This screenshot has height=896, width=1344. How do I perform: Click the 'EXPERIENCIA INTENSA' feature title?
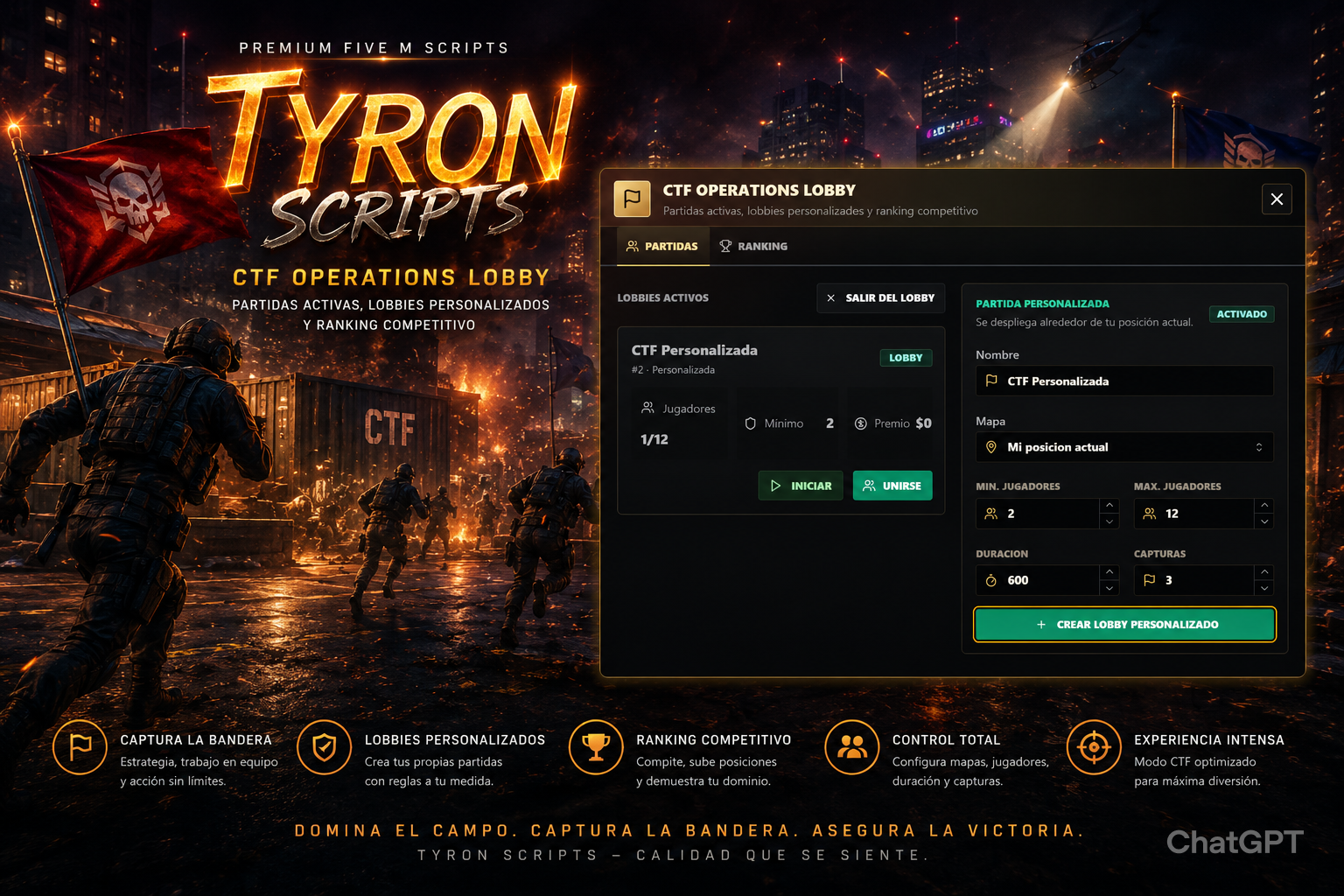pos(1209,740)
